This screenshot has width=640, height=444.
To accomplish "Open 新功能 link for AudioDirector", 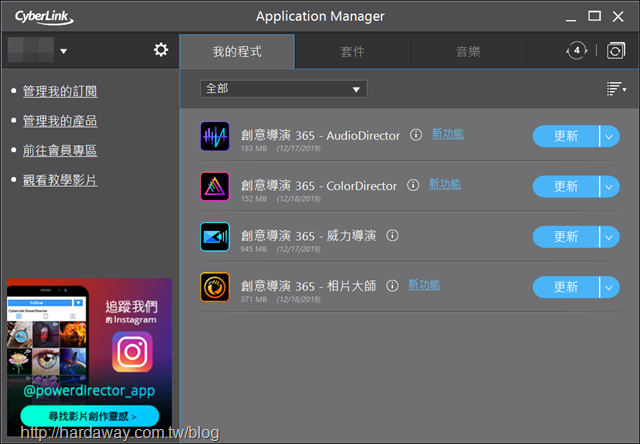I will 448,134.
